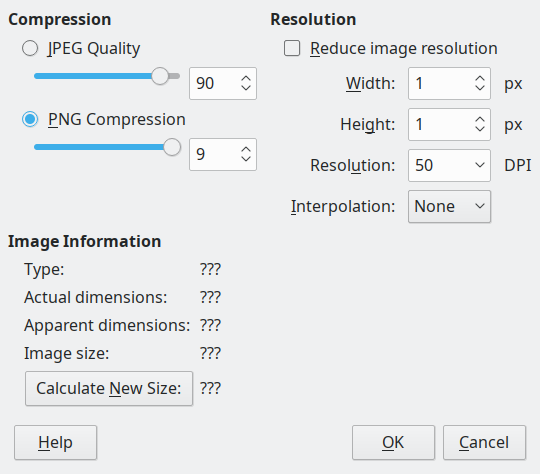
Task: Enable Reduce image resolution checkbox
Action: tap(292, 48)
